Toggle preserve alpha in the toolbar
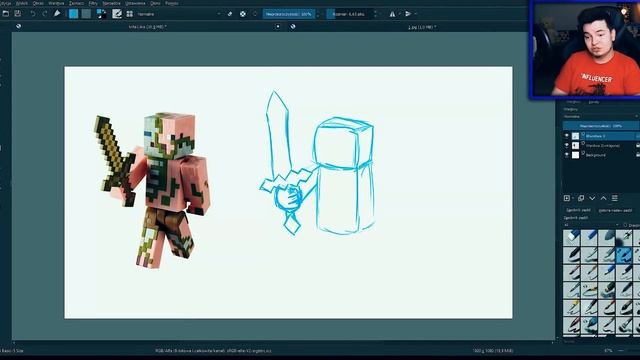This screenshot has height=360, width=640. point(243,14)
